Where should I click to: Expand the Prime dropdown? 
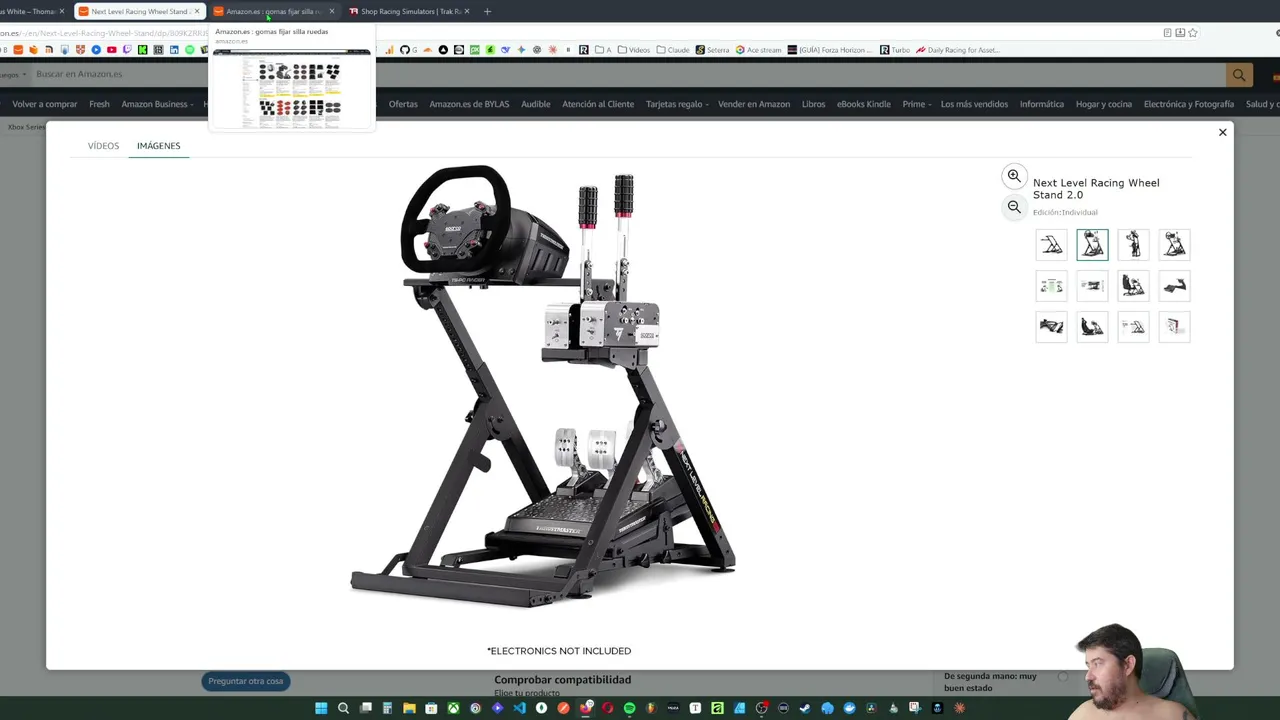click(x=917, y=104)
